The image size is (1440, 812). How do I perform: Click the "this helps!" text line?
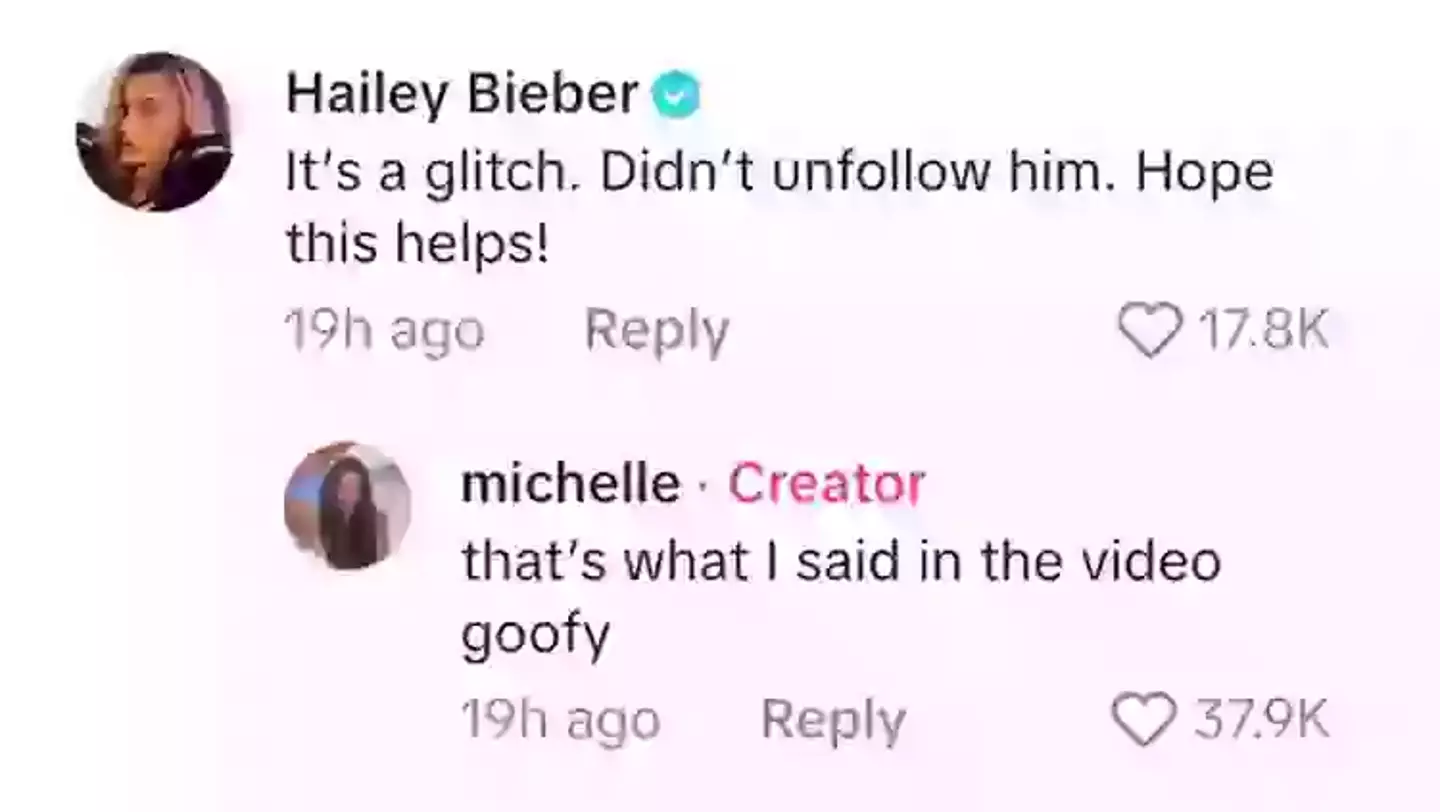[x=418, y=242]
